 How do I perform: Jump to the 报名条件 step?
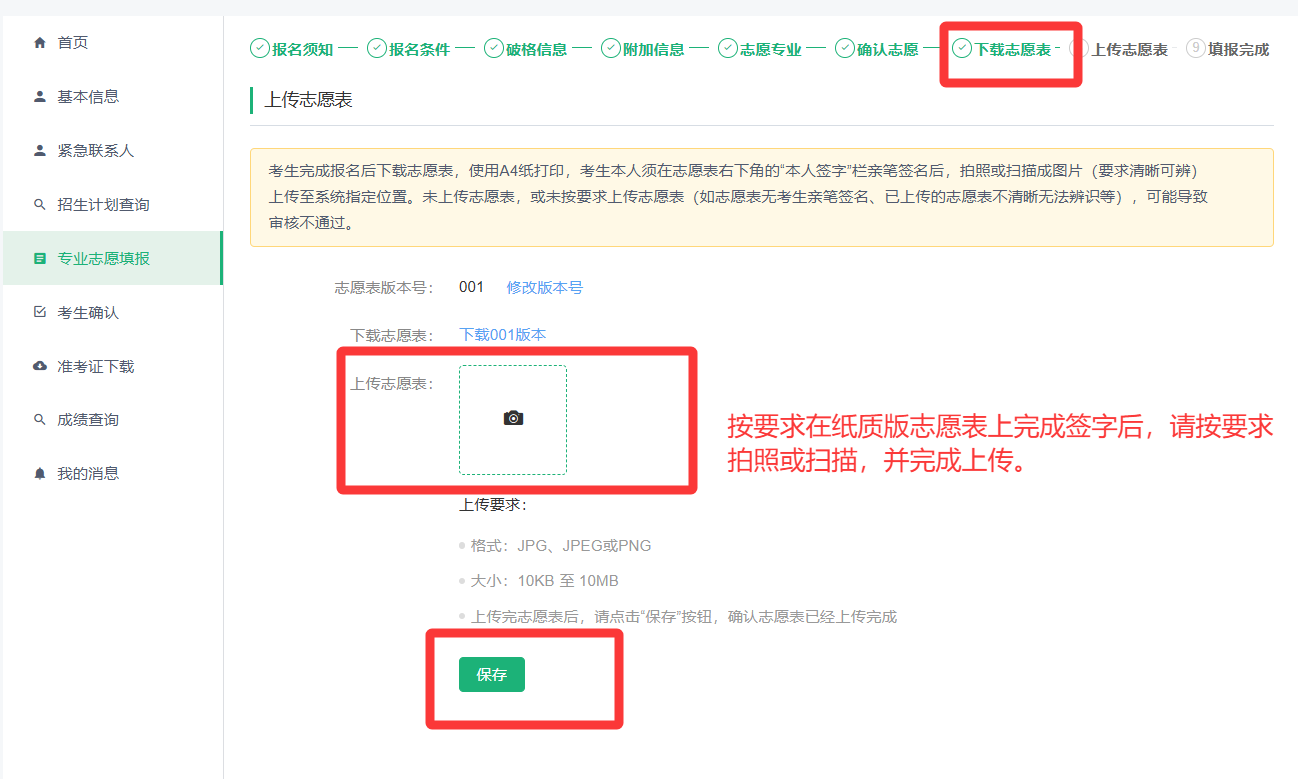(x=419, y=49)
